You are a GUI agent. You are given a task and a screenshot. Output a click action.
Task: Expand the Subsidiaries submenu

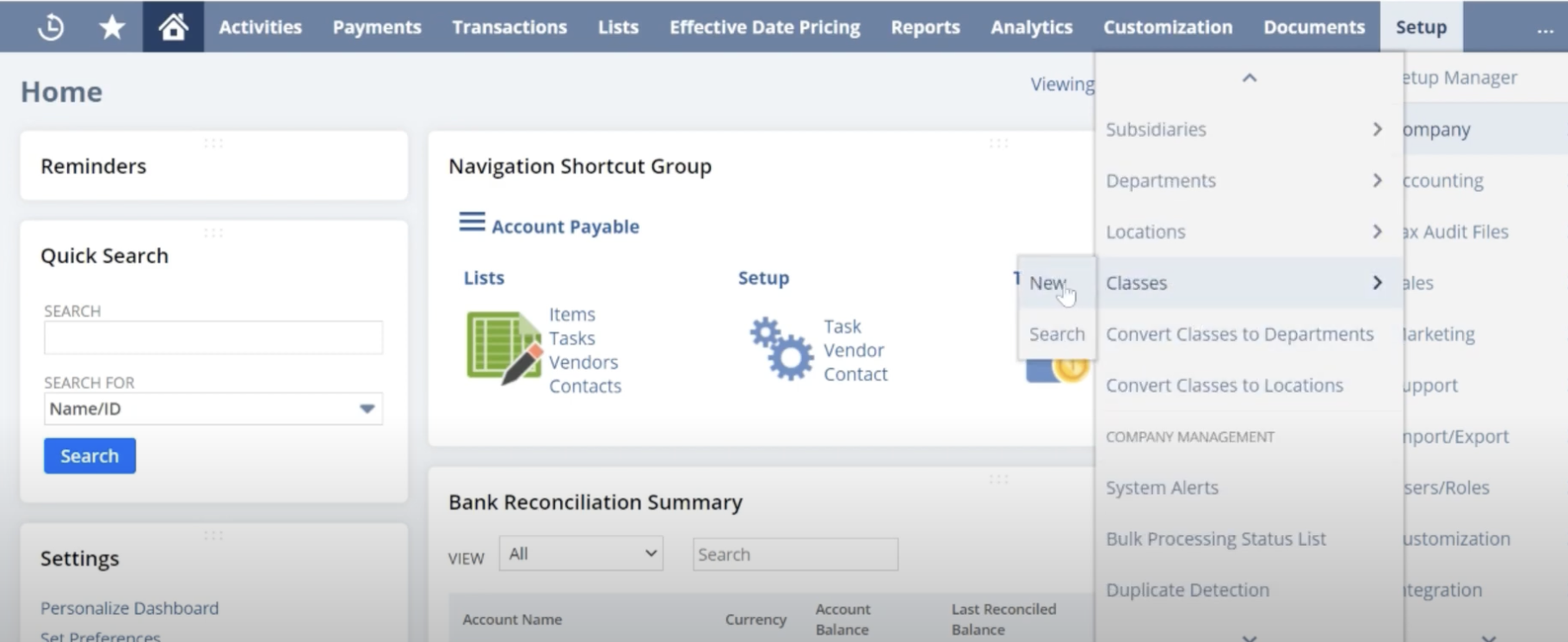click(x=1157, y=129)
